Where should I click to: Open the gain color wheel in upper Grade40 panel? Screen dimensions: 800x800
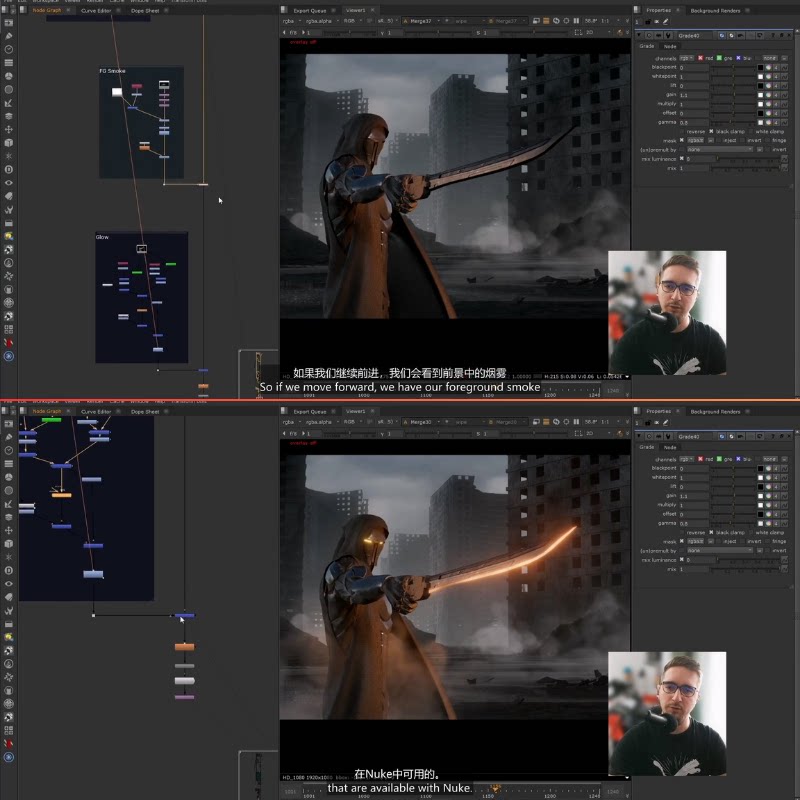(768, 95)
